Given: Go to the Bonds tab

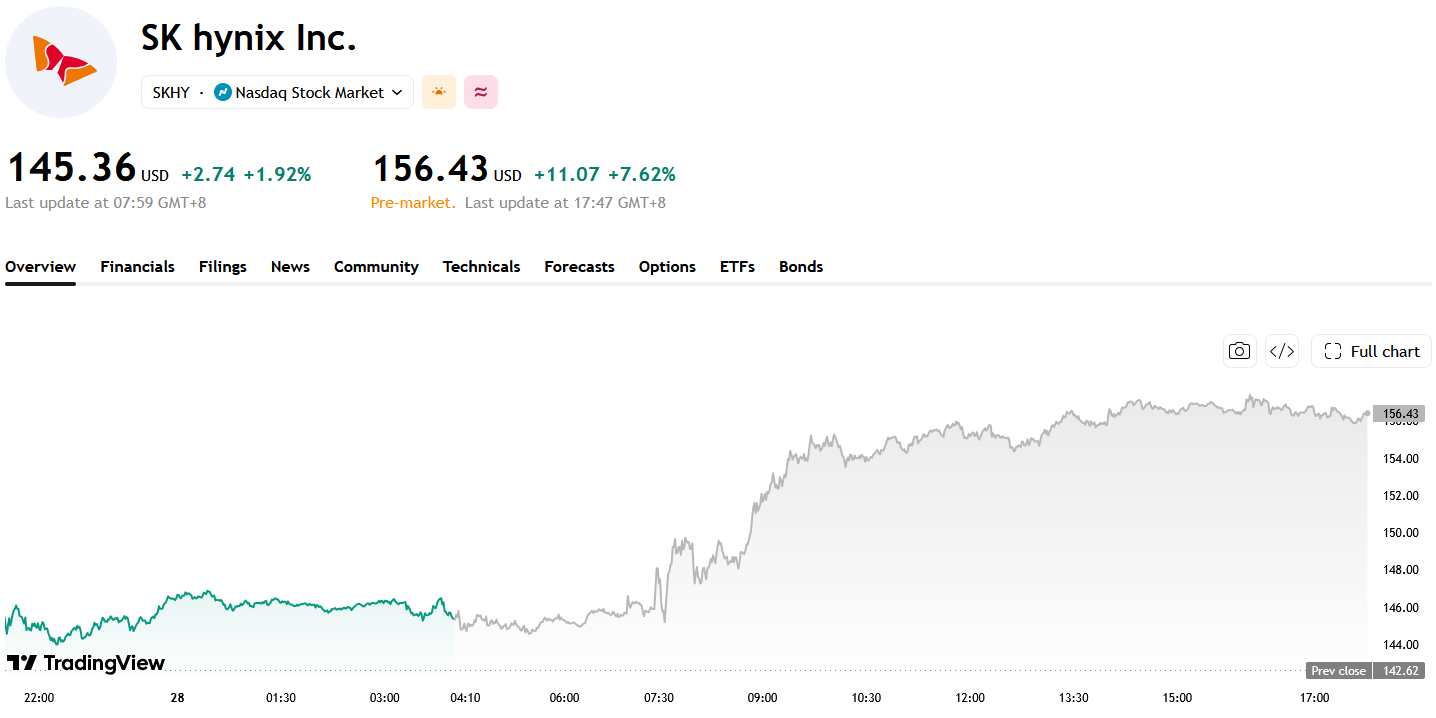Looking at the screenshot, I should point(801,267).
